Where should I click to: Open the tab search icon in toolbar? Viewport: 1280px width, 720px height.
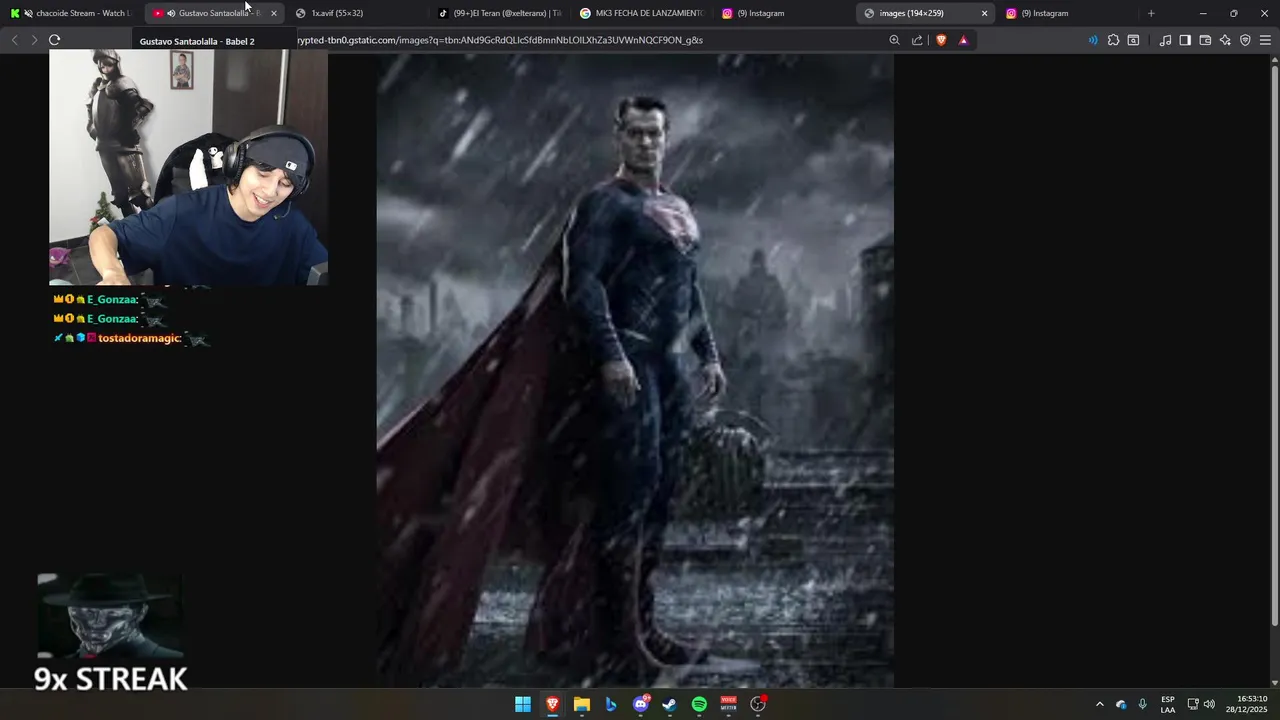pyautogui.click(x=1133, y=40)
